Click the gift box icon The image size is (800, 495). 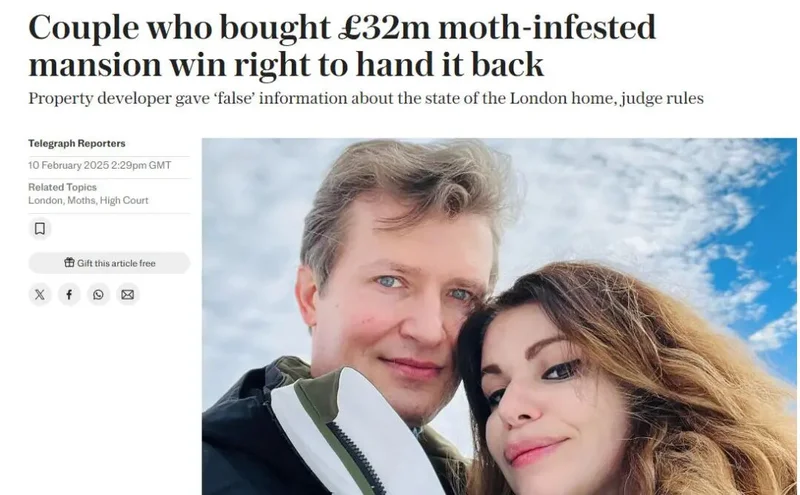(69, 263)
